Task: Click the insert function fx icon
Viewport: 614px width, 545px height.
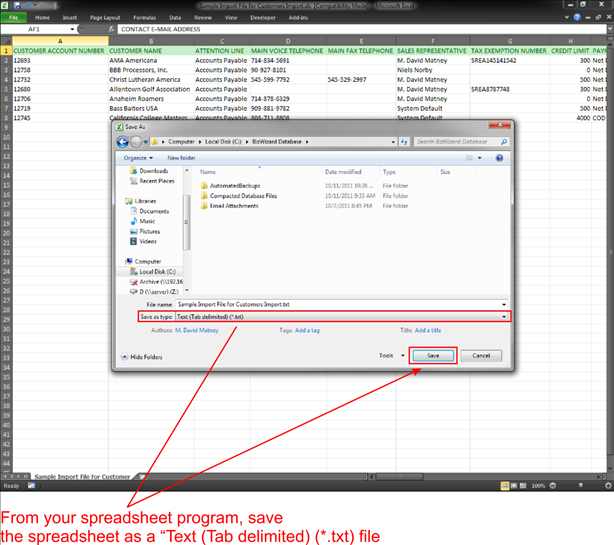Action: point(112,29)
